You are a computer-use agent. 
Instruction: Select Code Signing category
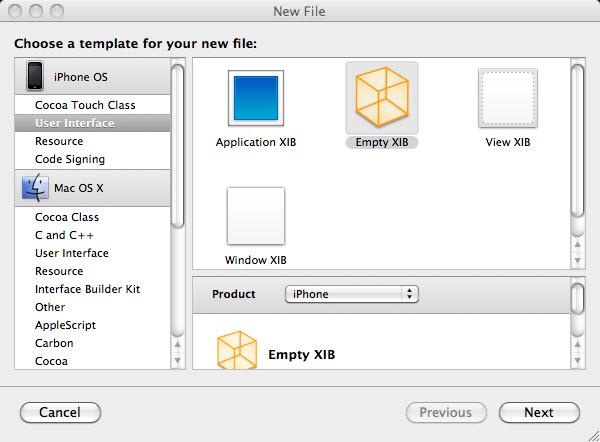point(93,159)
